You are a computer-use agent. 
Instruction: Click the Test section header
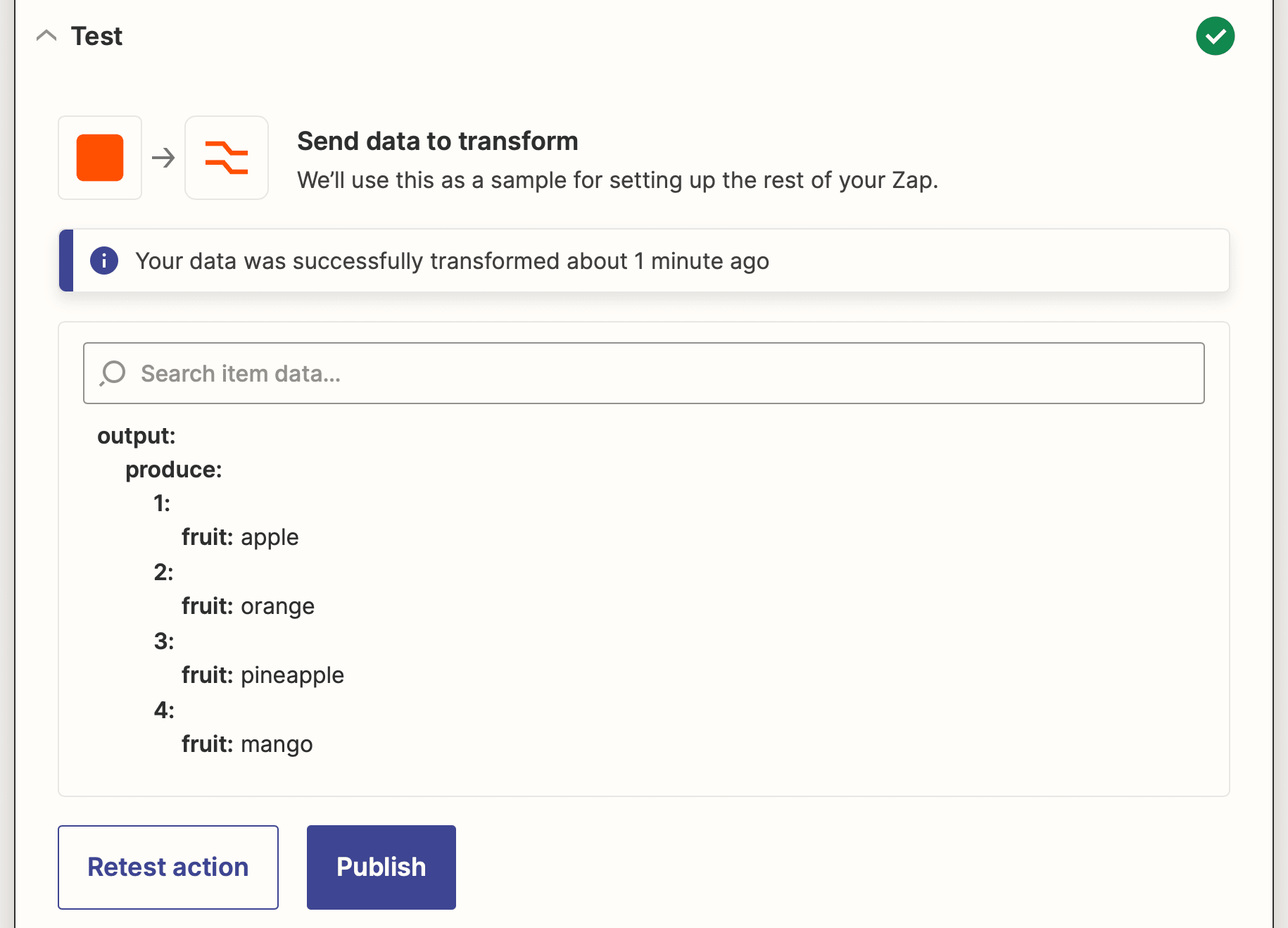(x=96, y=35)
